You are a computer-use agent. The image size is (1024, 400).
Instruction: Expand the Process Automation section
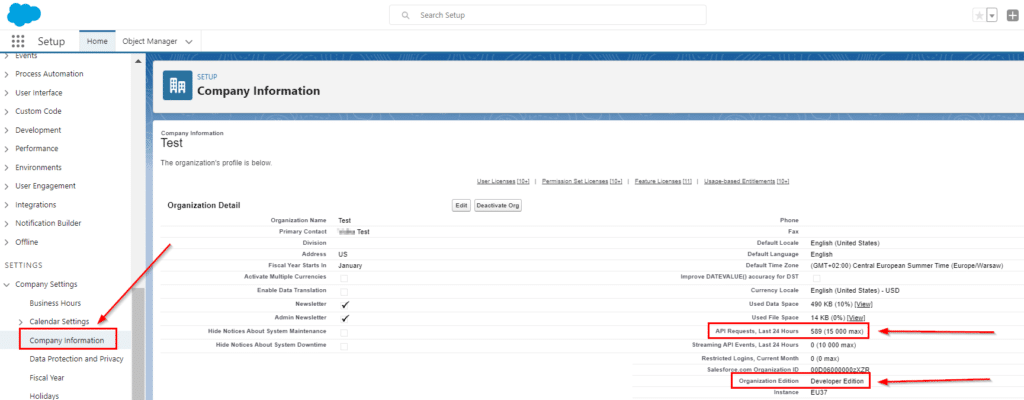(8, 74)
